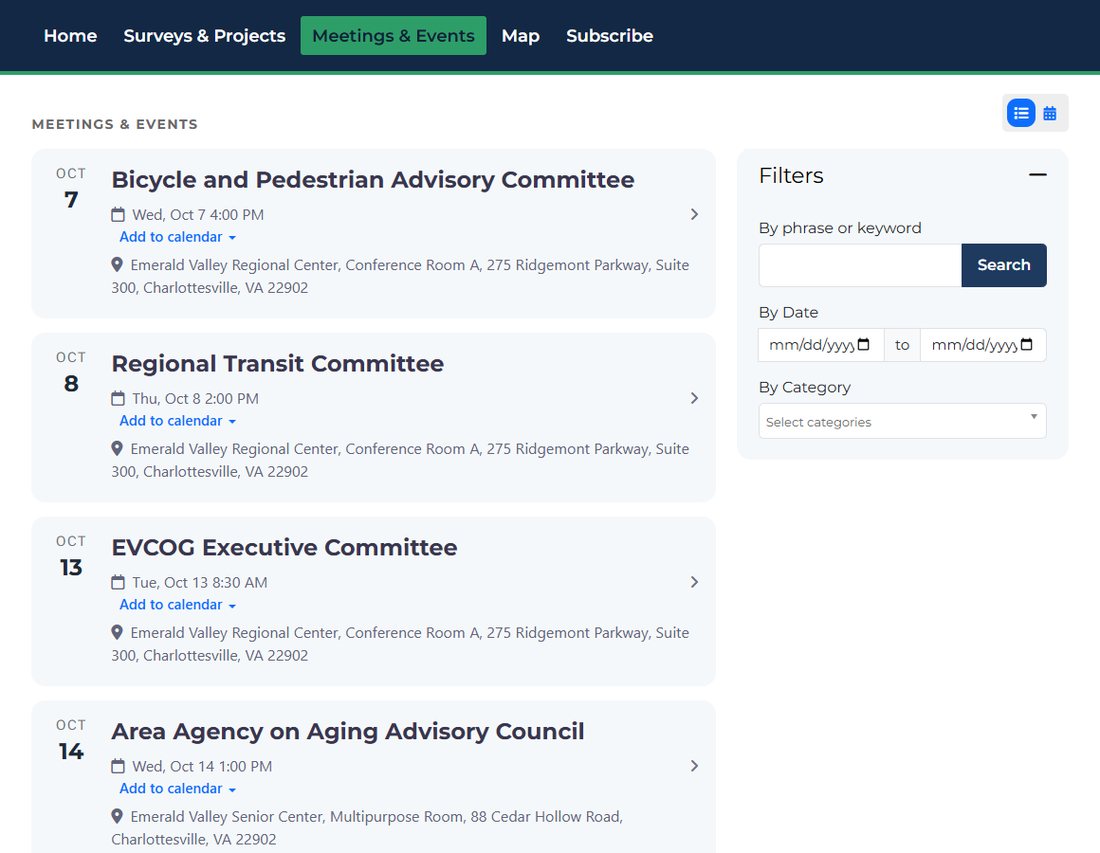Viewport: 1100px width, 853px height.
Task: Click the Oct 14 date badge
Action: [71, 741]
